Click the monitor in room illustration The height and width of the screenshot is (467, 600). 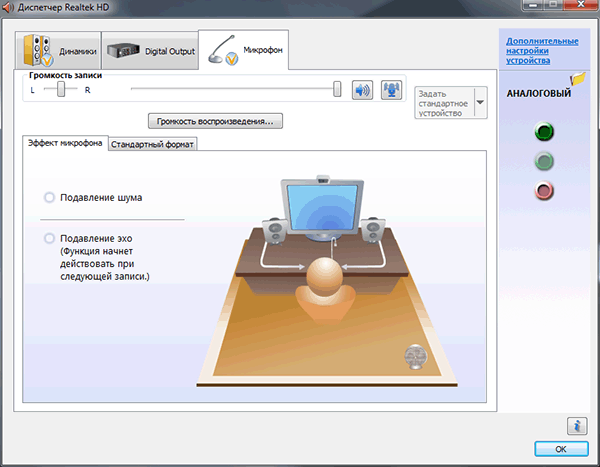(x=322, y=209)
